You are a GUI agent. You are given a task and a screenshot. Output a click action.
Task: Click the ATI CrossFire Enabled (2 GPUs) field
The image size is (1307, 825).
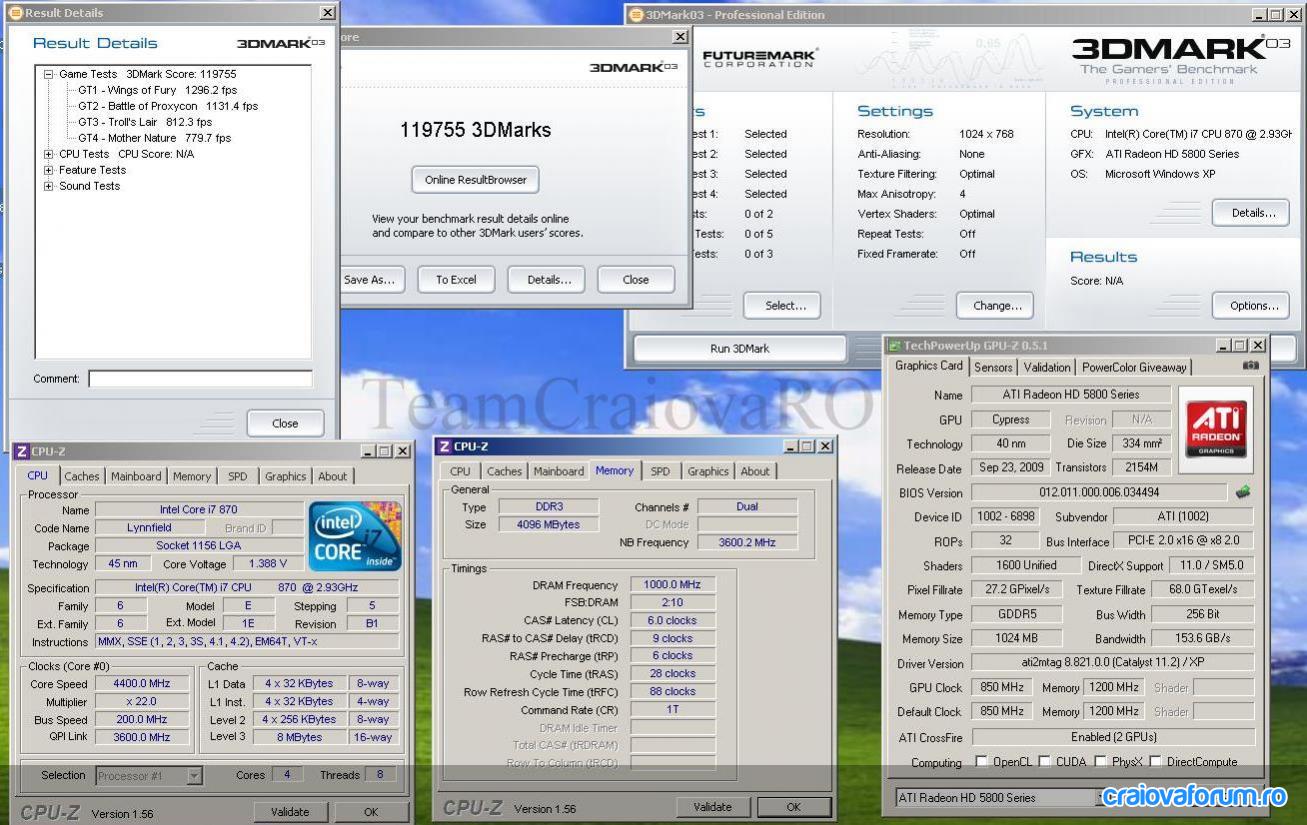(1113, 737)
